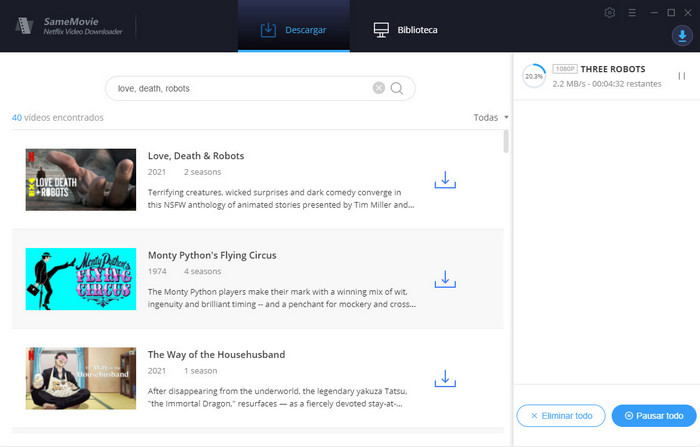Open the Househusband thumbnail image
This screenshot has width=700, height=447.
coord(81,378)
